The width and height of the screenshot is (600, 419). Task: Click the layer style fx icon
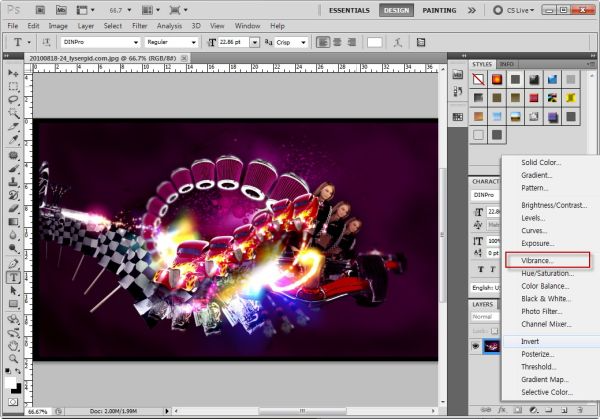pos(502,410)
